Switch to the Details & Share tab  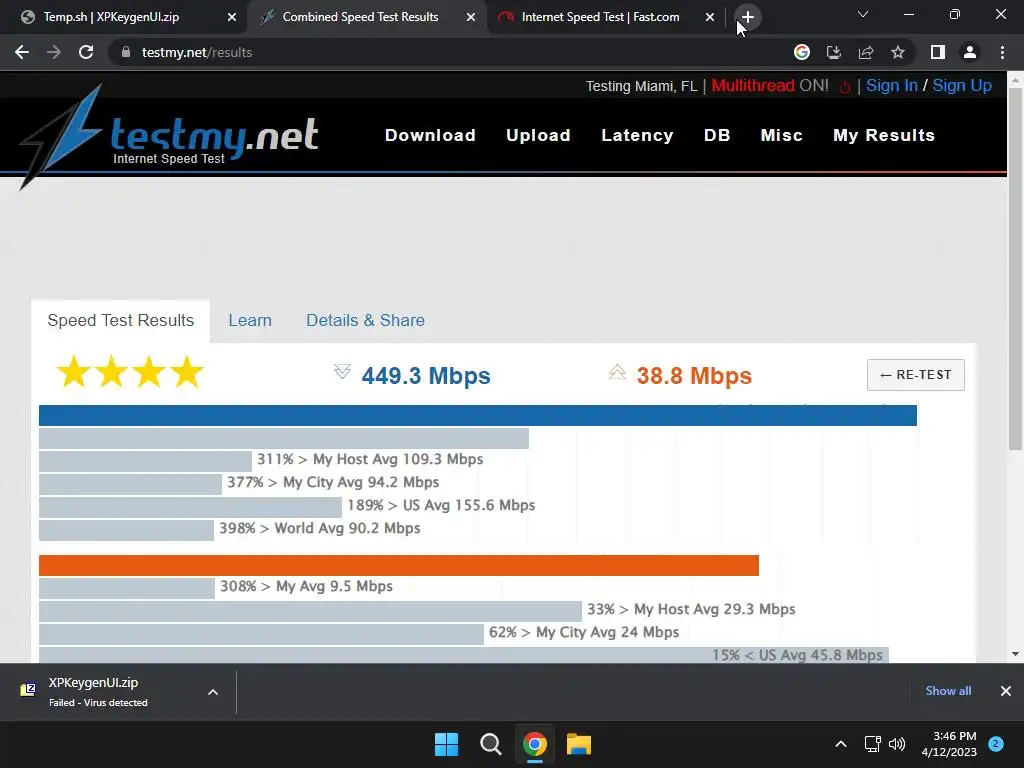(365, 321)
